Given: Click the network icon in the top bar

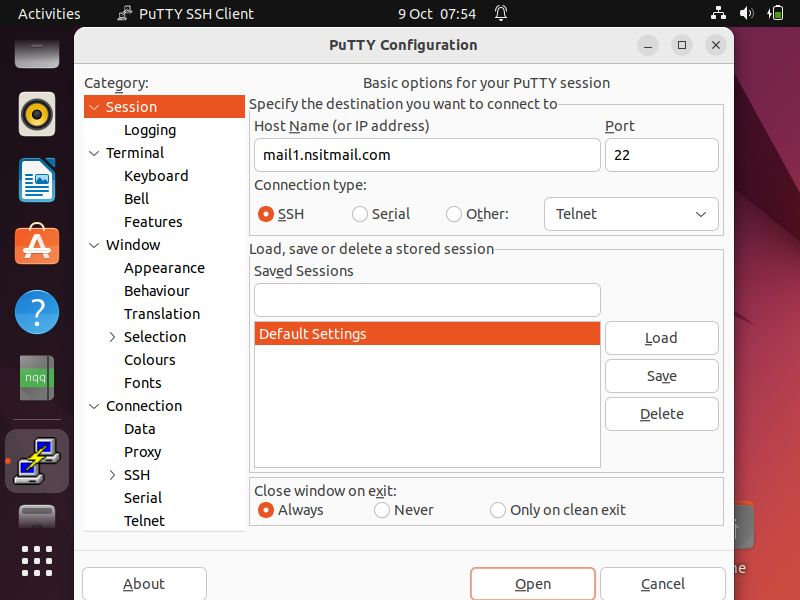Looking at the screenshot, I should point(718,14).
